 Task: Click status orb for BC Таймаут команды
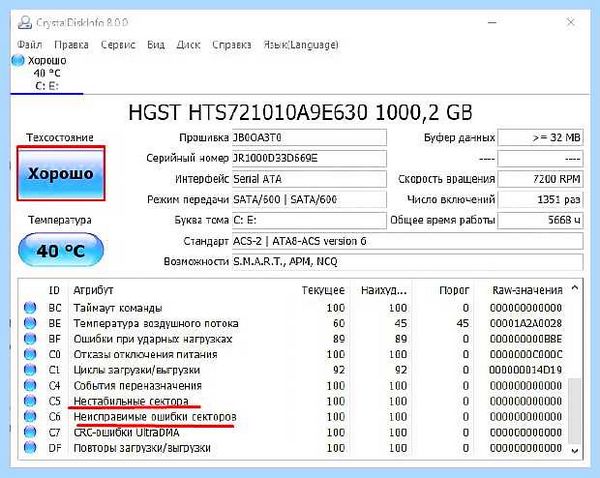(x=30, y=307)
